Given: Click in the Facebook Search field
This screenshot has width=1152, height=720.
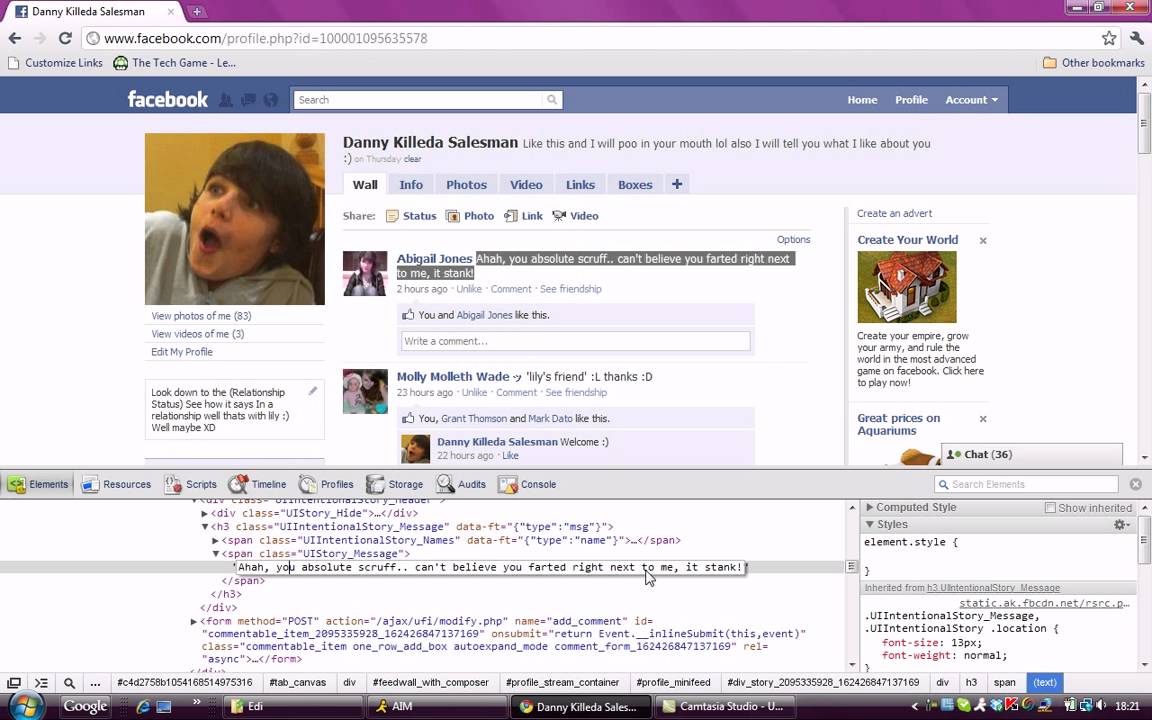Looking at the screenshot, I should click(x=419, y=100).
